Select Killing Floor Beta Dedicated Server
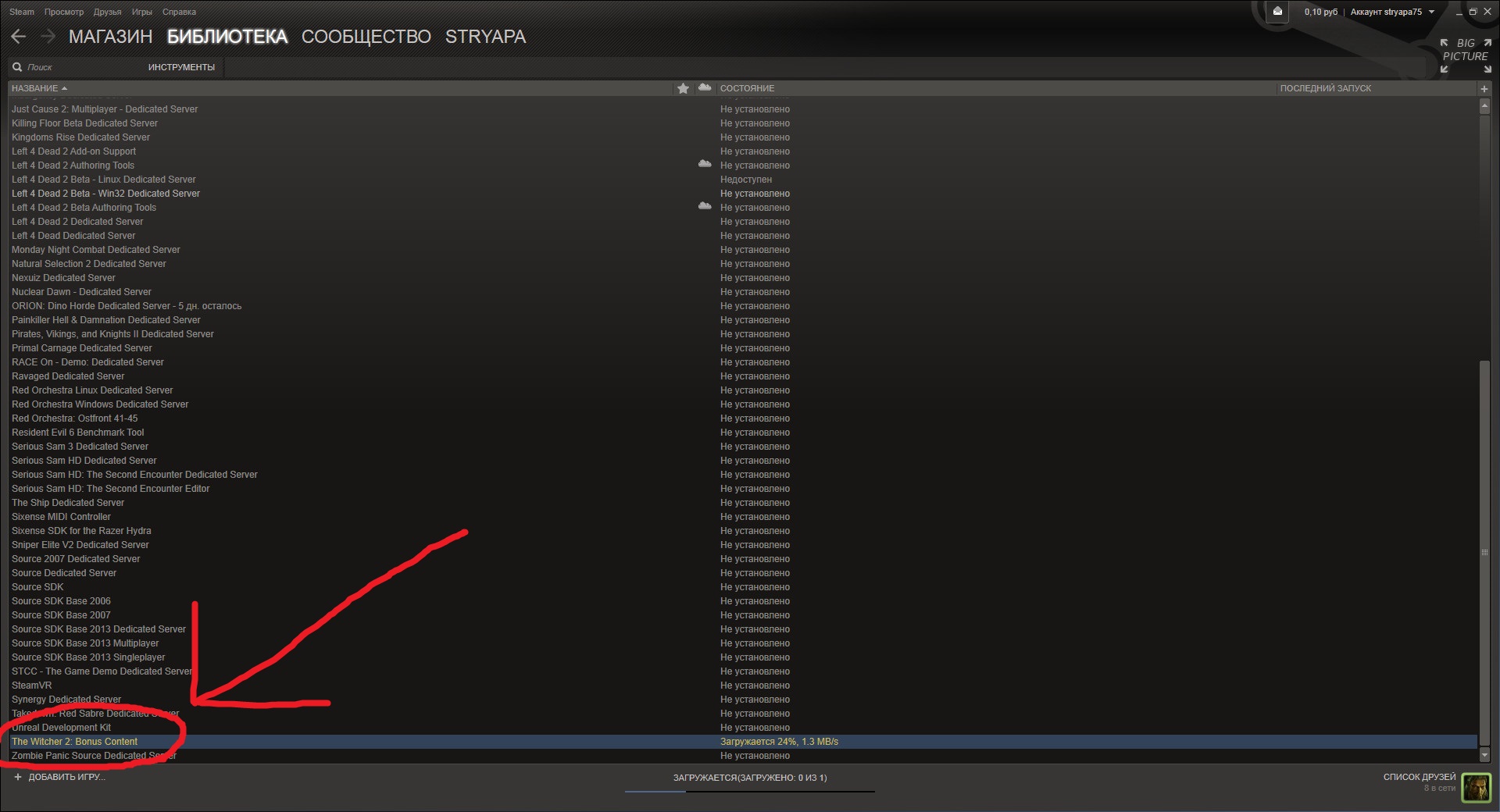This screenshot has height=812, width=1500. pos(84,123)
